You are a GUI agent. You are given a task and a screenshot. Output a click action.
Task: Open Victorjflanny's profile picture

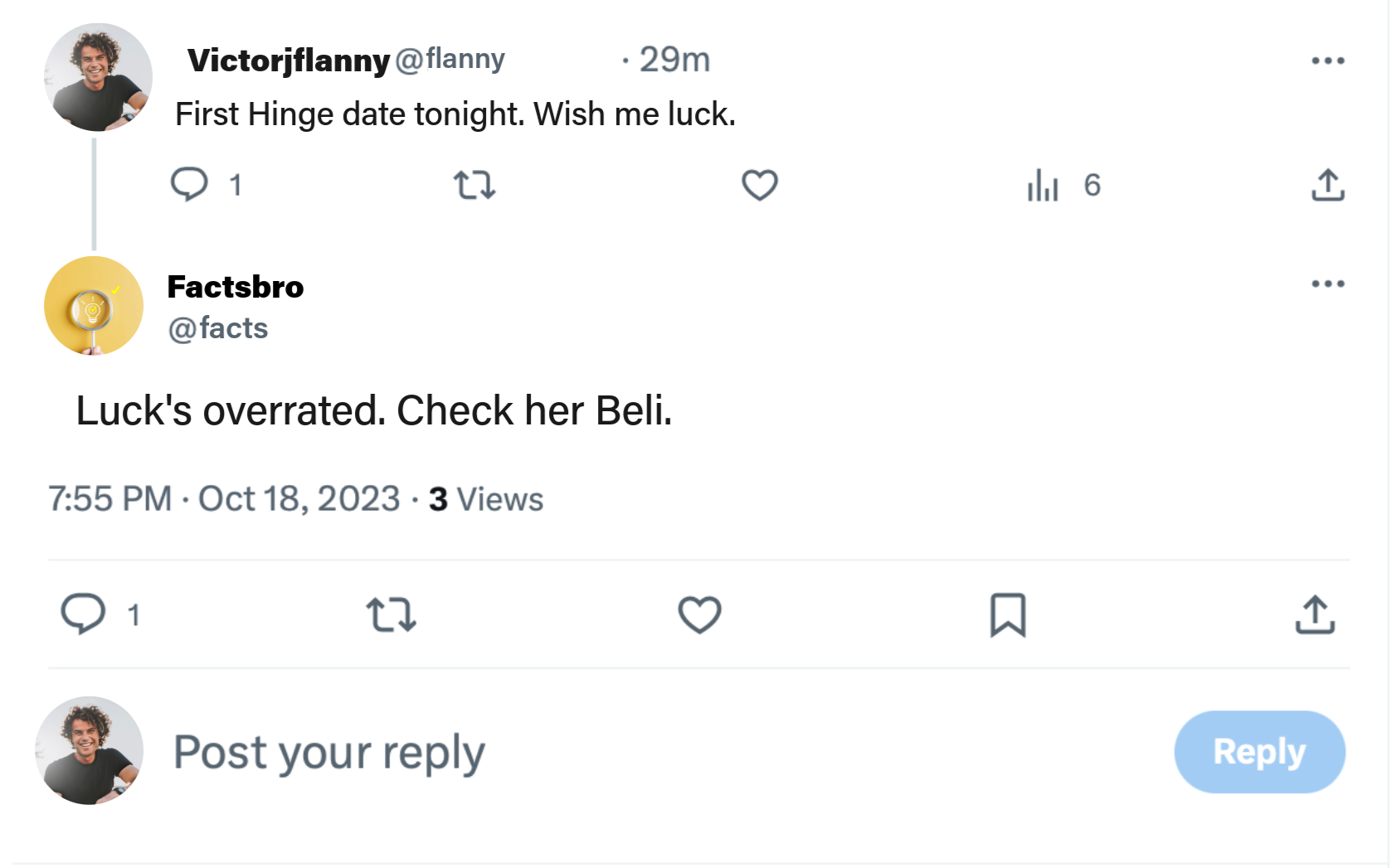(98, 77)
